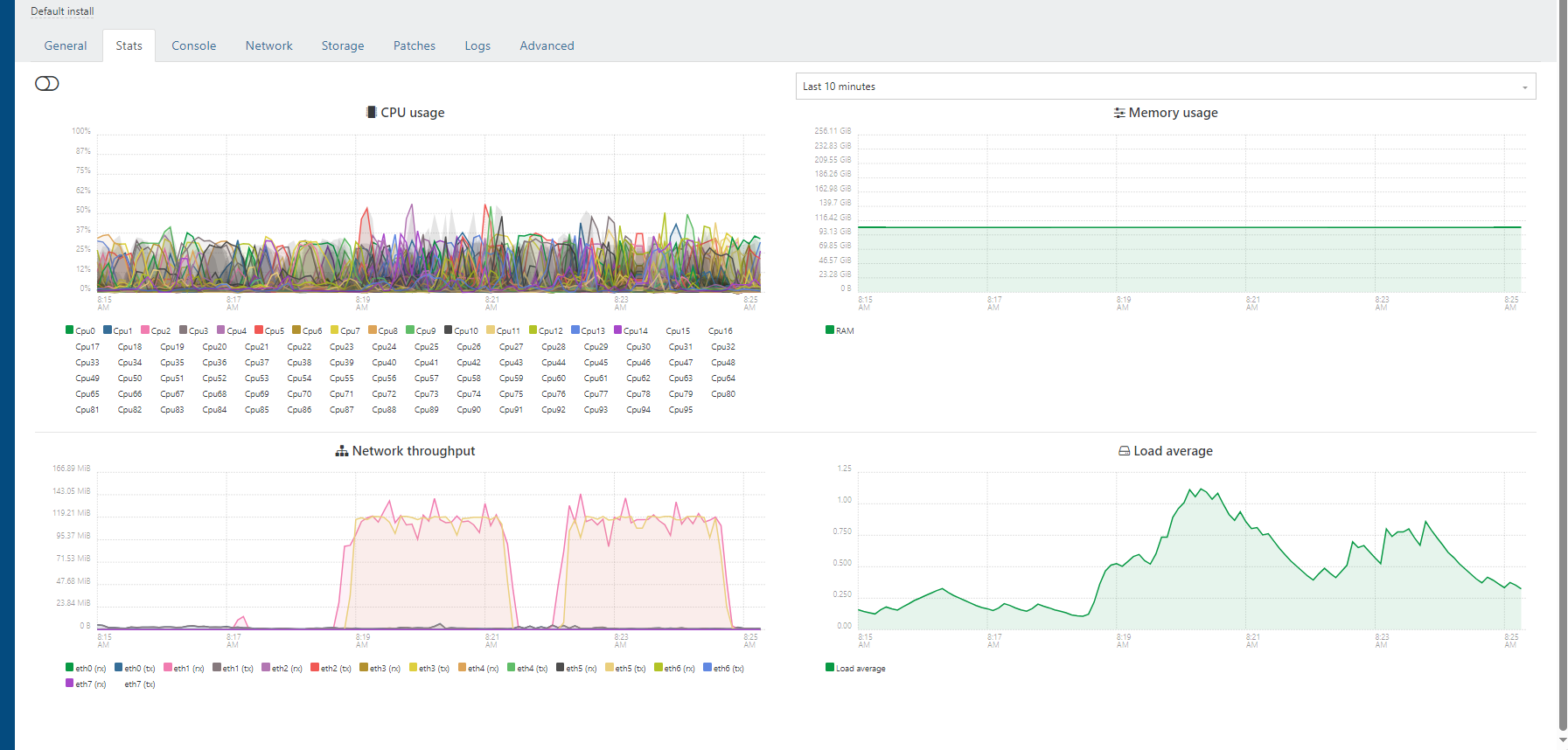Click the Cpu14 purple legend entry

(x=631, y=330)
